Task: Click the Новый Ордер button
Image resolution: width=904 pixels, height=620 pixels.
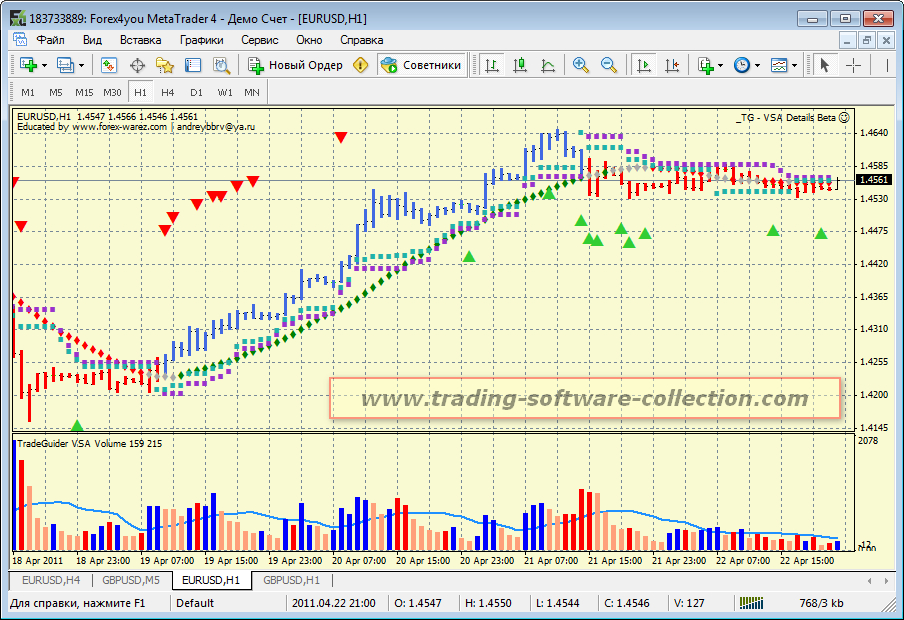Action: click(x=295, y=65)
